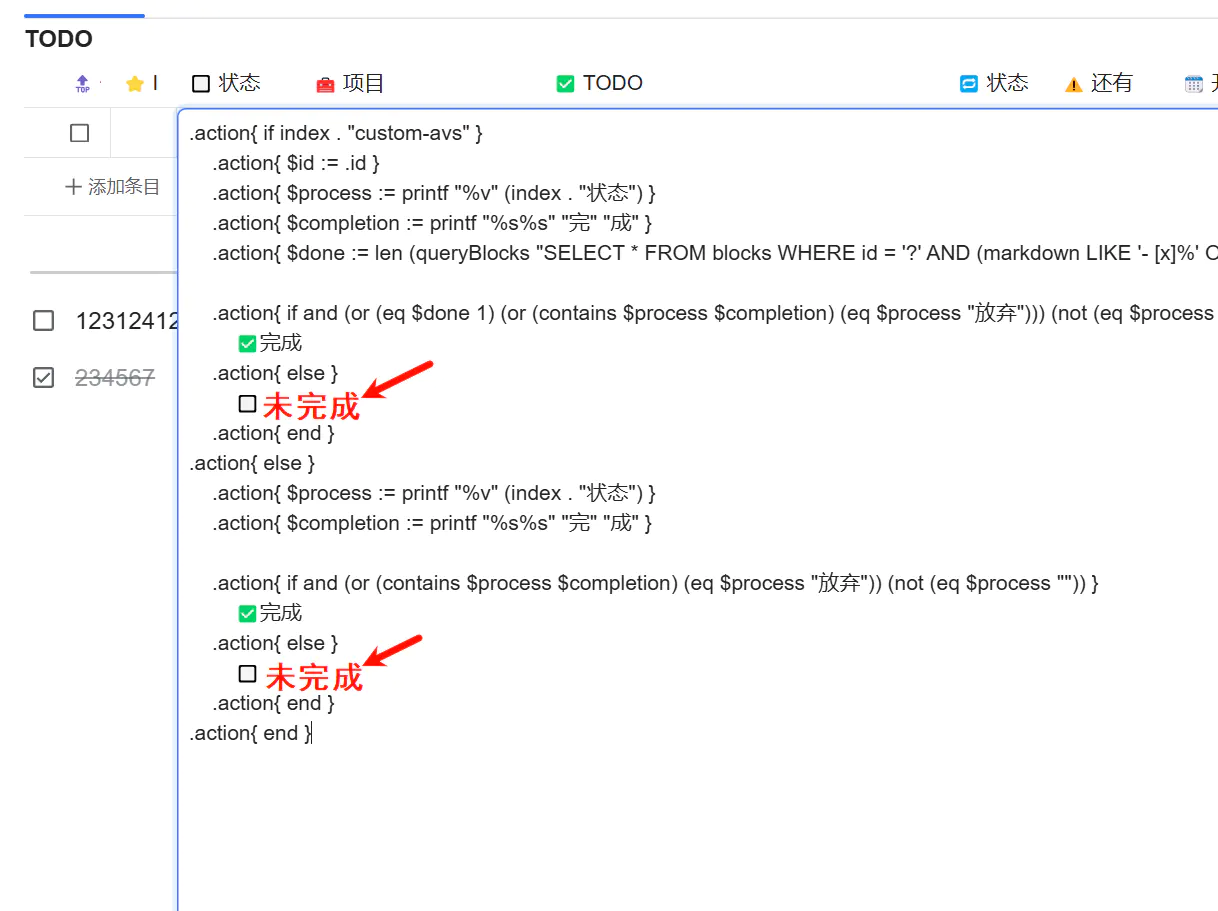Uncheck the checkbox for row 234567
Screen dimensions: 1218x911
[x=43, y=377]
